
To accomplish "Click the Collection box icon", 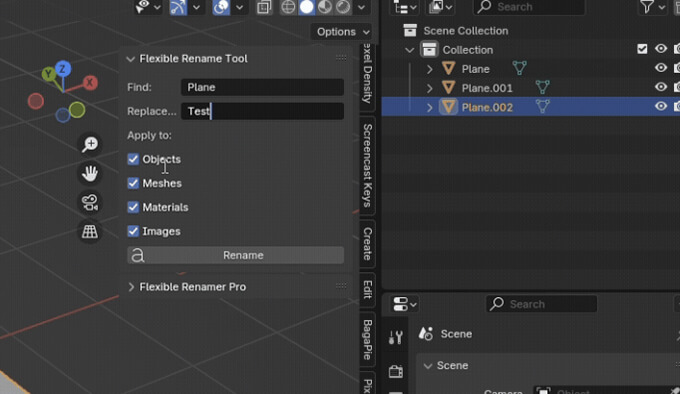I will pyautogui.click(x=429, y=50).
